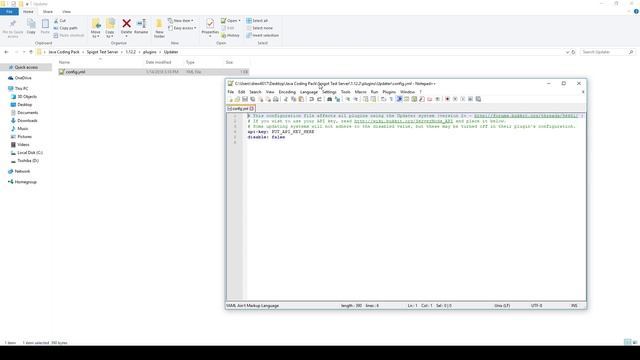Click Select none in the Explorer ribbon

[260, 28]
